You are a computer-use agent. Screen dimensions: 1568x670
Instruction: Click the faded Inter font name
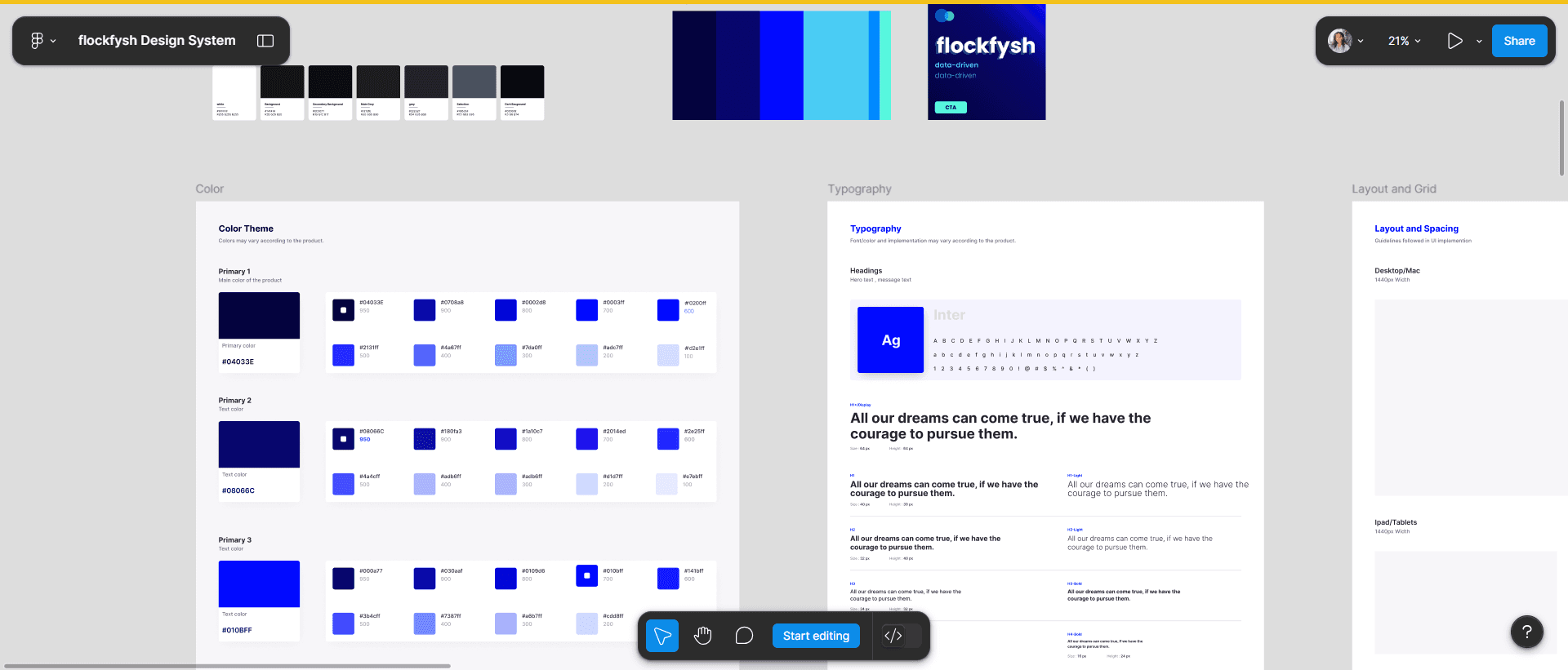pyautogui.click(x=949, y=315)
